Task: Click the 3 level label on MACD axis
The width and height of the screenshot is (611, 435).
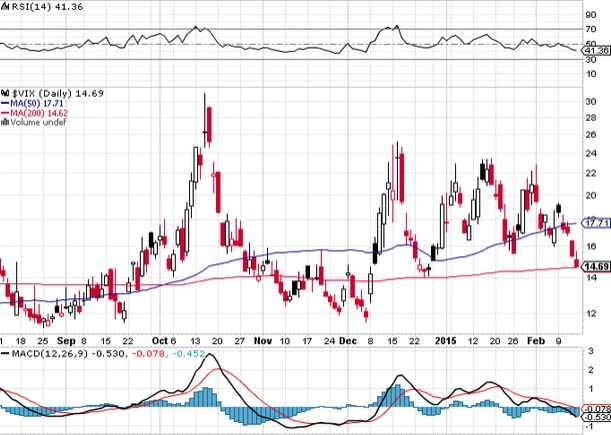Action: 591,351
